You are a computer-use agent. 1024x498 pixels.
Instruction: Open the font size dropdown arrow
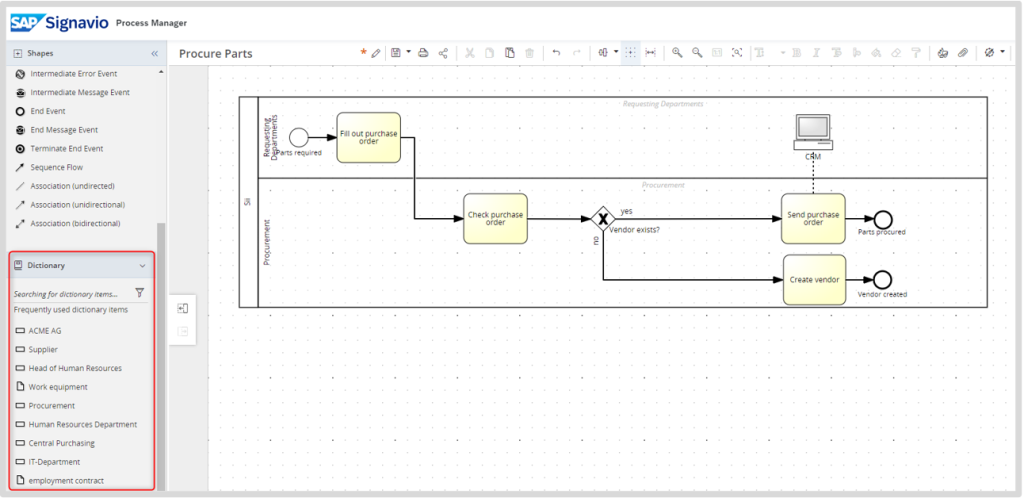click(x=782, y=53)
